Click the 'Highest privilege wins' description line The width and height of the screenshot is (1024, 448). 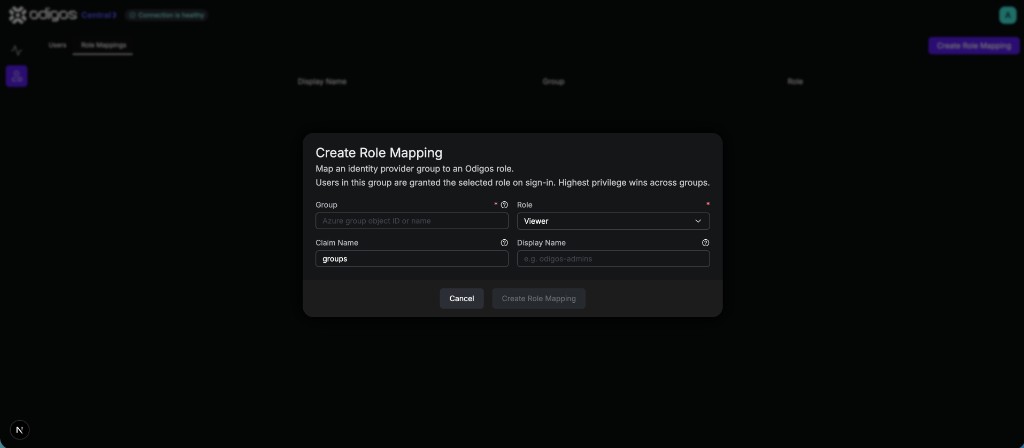point(513,182)
